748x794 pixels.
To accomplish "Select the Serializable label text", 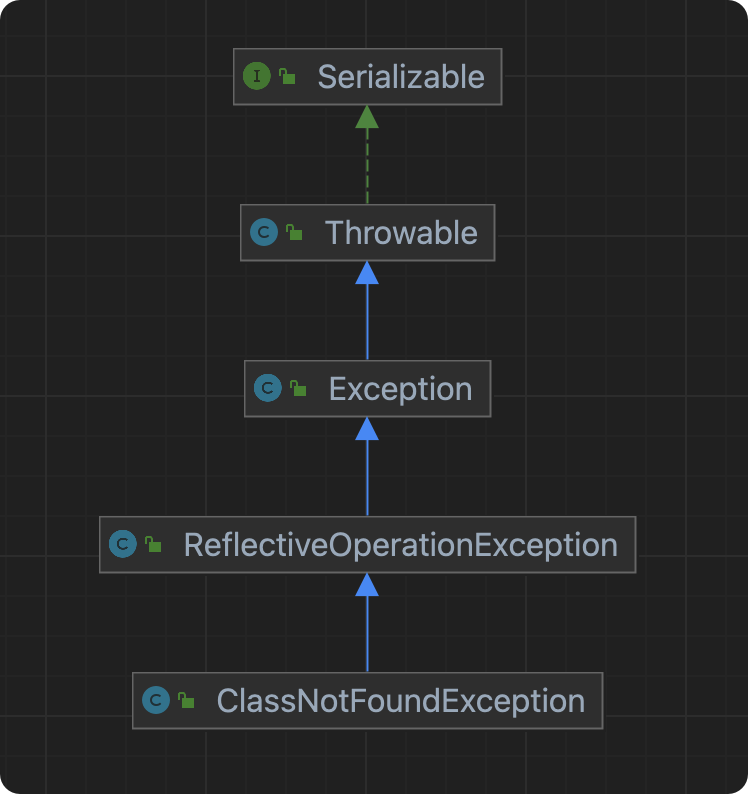I will tap(401, 77).
